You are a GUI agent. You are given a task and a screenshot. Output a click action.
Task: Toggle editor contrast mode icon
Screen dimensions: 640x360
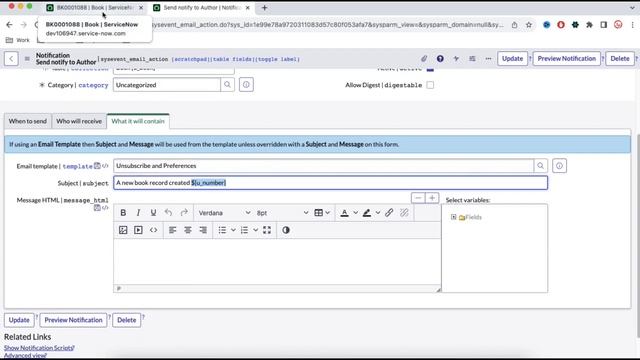coord(286,230)
